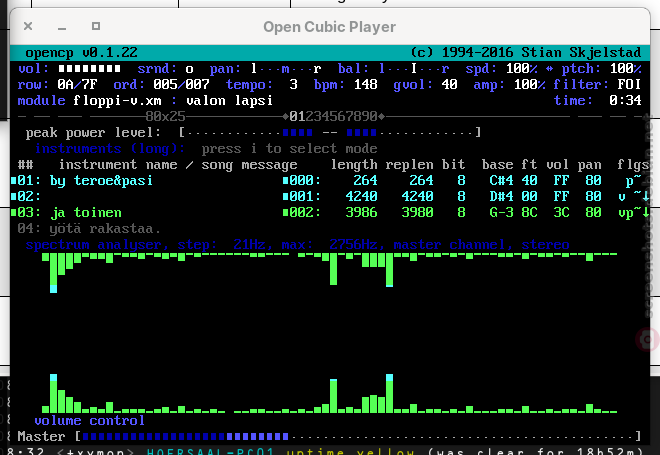Toggle the srnd surround indicator

189,69
